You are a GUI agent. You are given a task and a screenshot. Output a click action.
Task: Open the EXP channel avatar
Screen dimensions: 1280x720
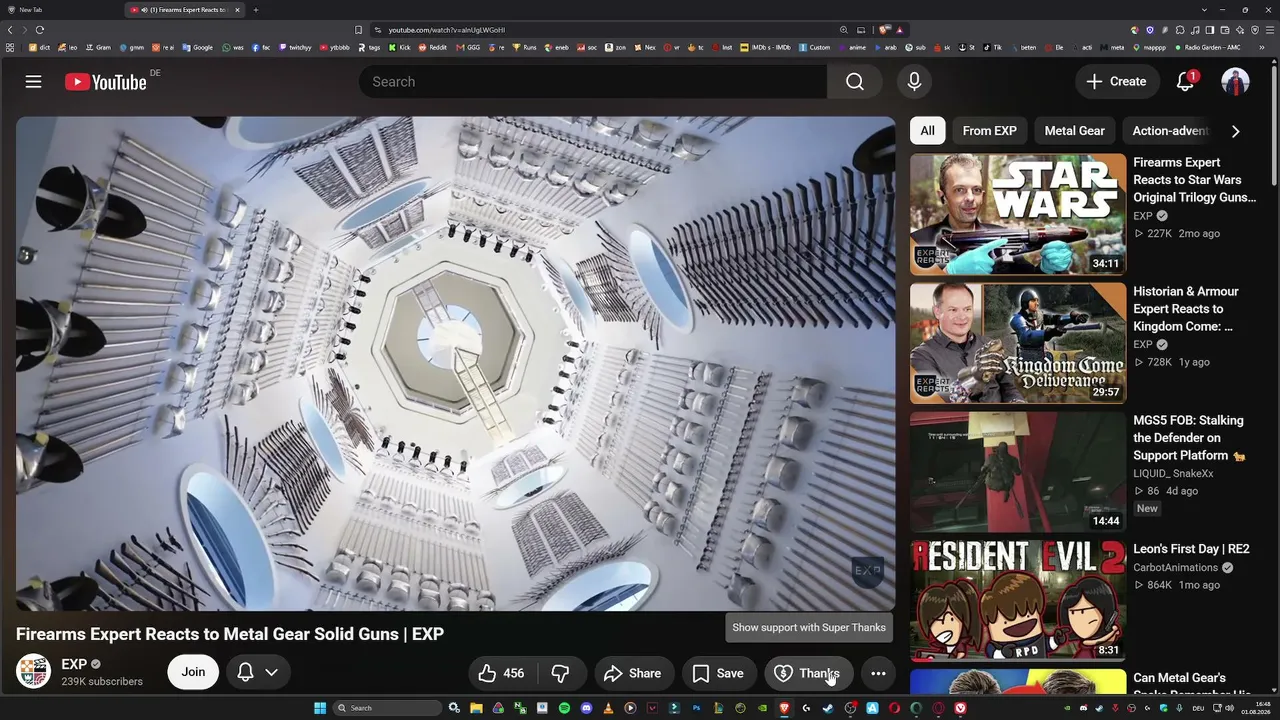pos(34,672)
